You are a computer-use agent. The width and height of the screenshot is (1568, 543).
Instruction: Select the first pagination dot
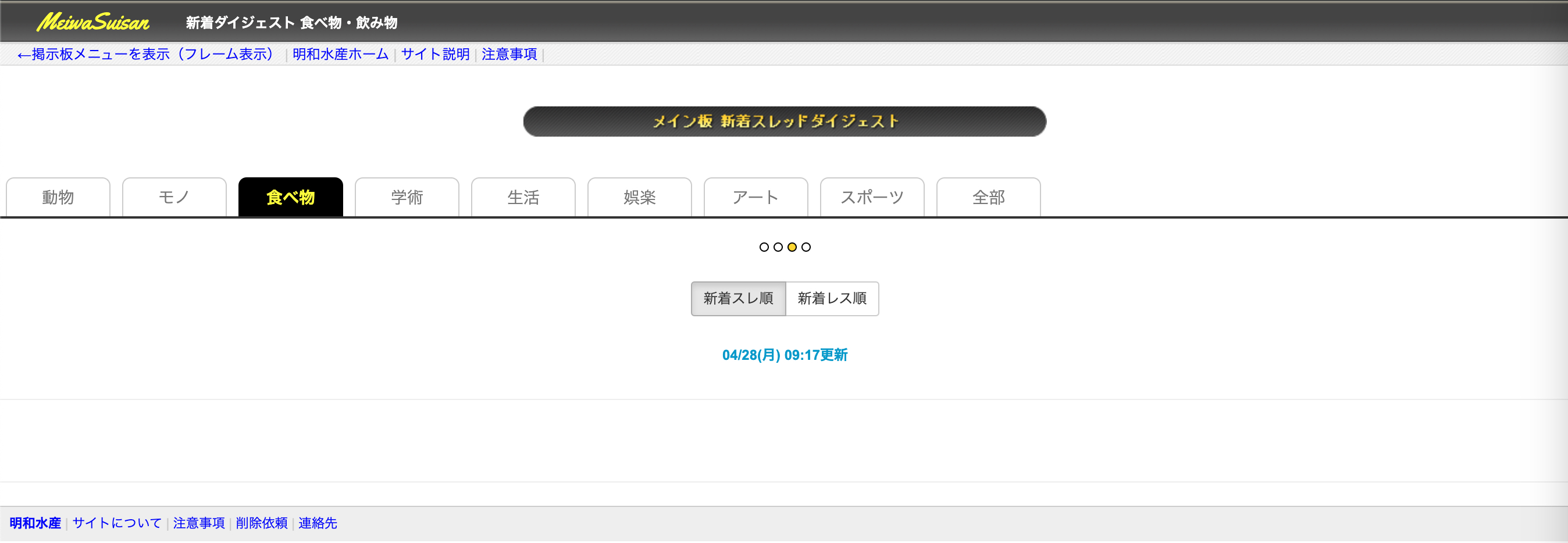[764, 247]
